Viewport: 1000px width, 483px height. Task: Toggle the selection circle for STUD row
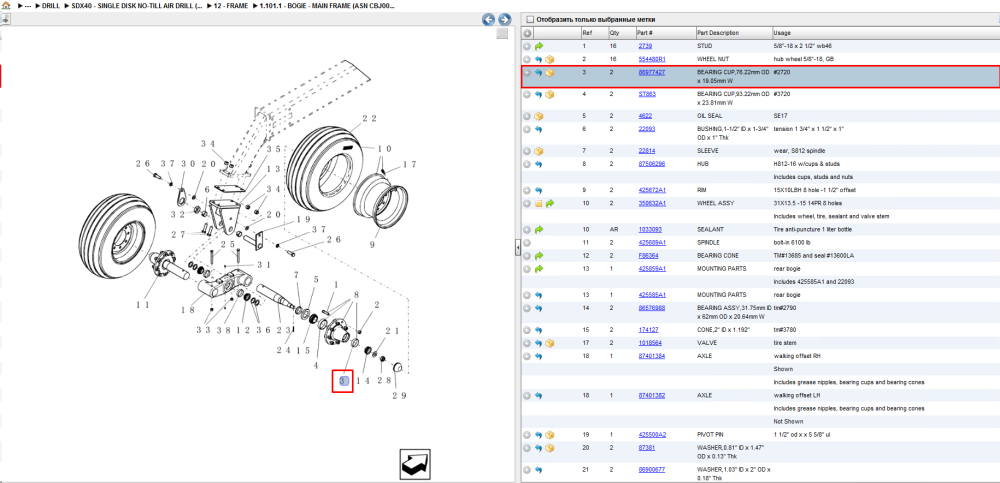point(527,46)
